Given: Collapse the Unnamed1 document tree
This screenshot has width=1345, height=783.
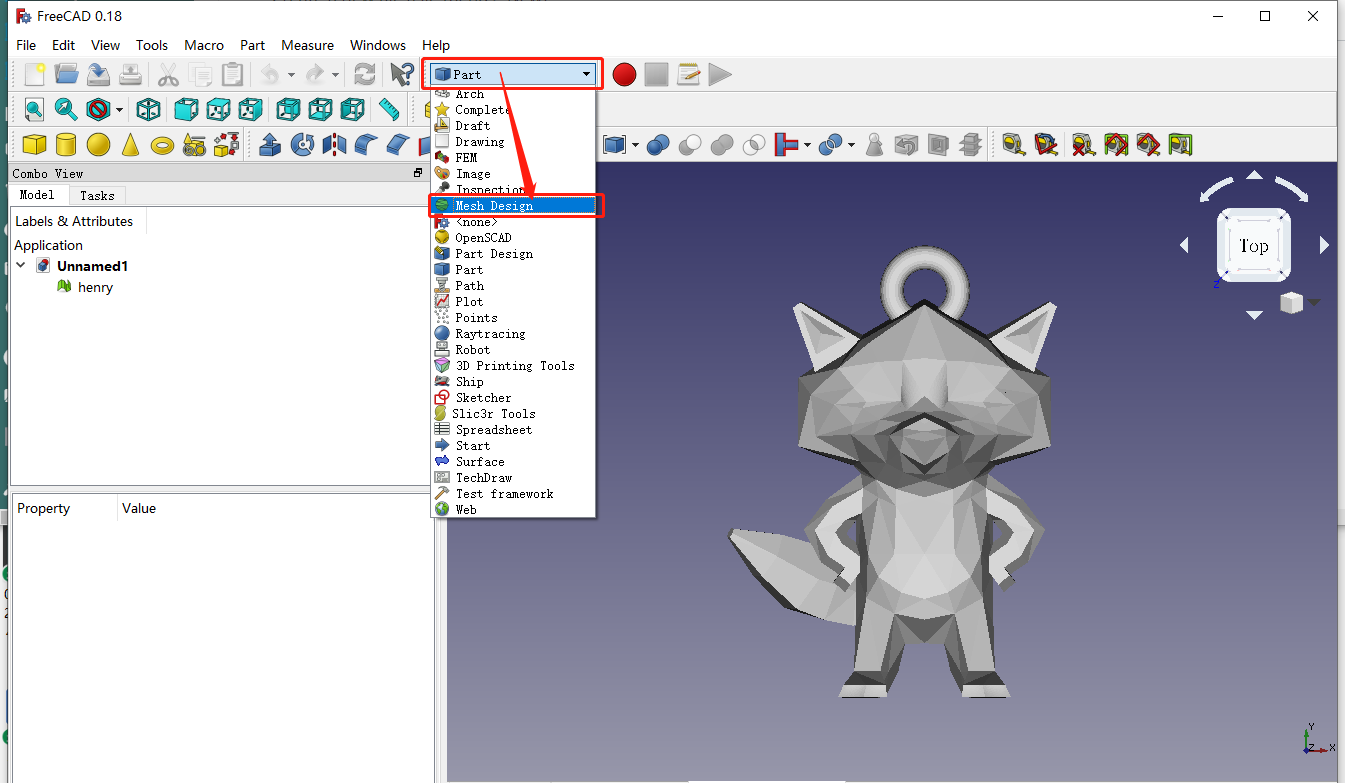Looking at the screenshot, I should [21, 266].
